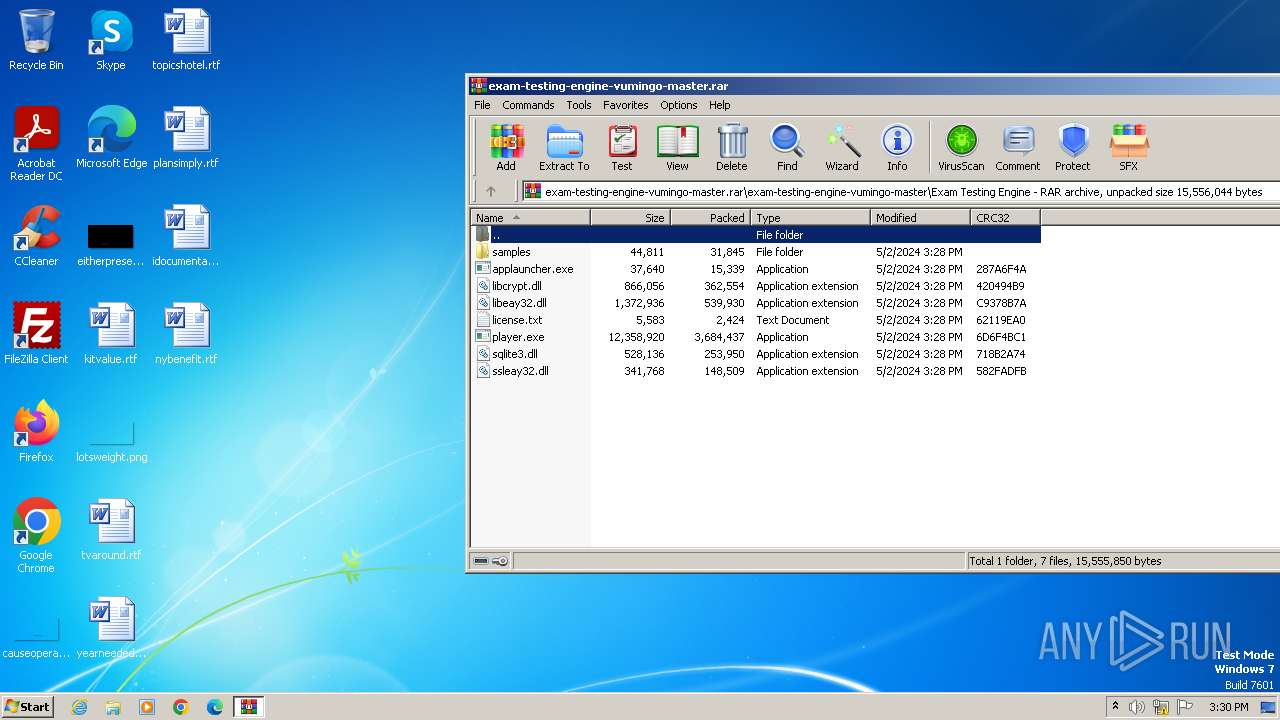The width and height of the screenshot is (1280, 720).
Task: Click the taskbar clock showing 3:30 PM
Action: 1228,707
